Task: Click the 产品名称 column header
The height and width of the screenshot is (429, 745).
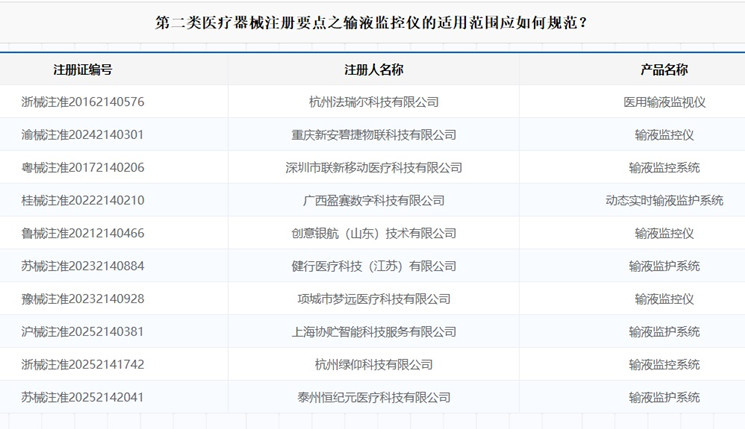Action: click(x=664, y=70)
